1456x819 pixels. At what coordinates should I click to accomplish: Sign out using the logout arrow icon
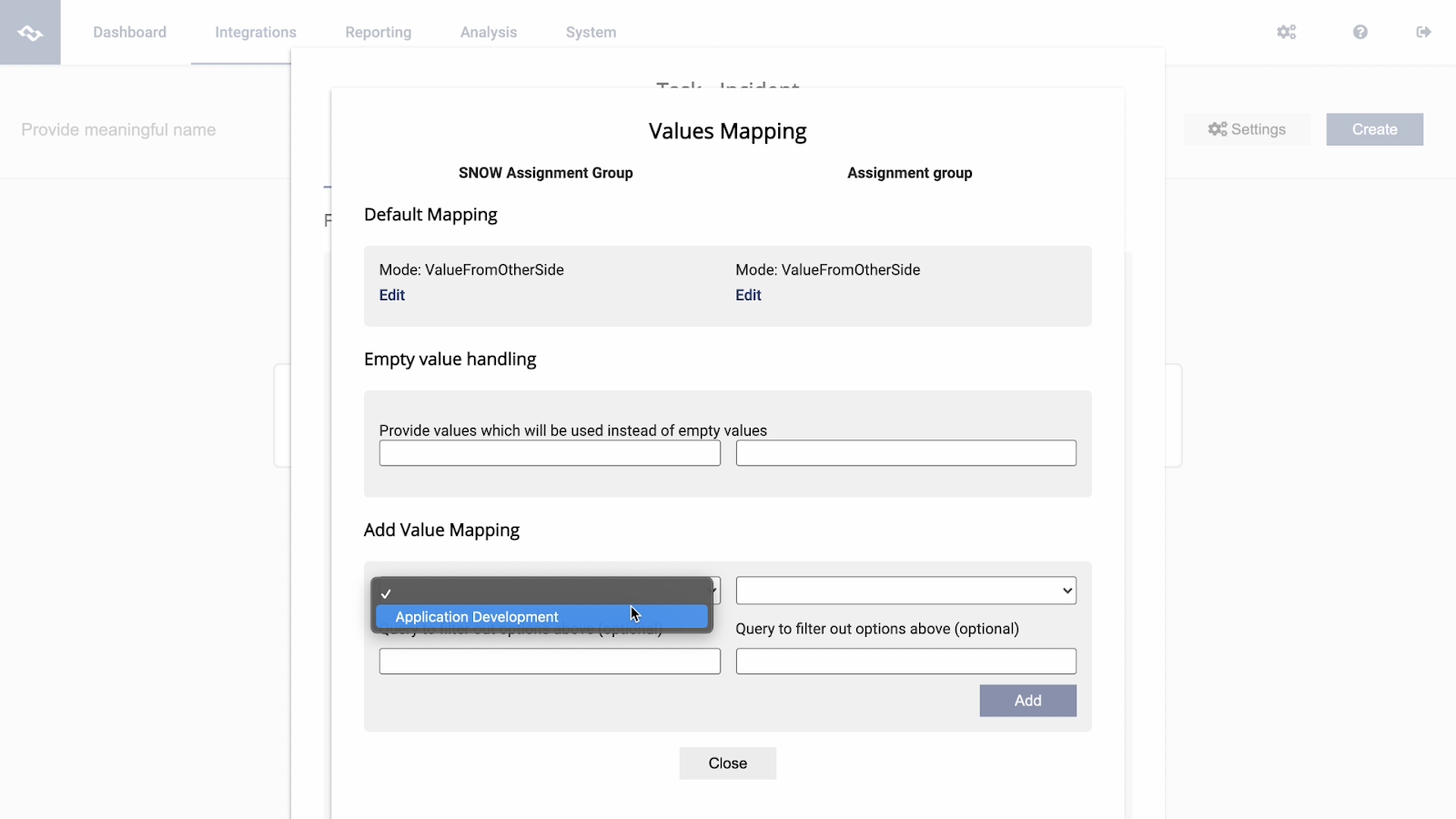click(x=1425, y=32)
